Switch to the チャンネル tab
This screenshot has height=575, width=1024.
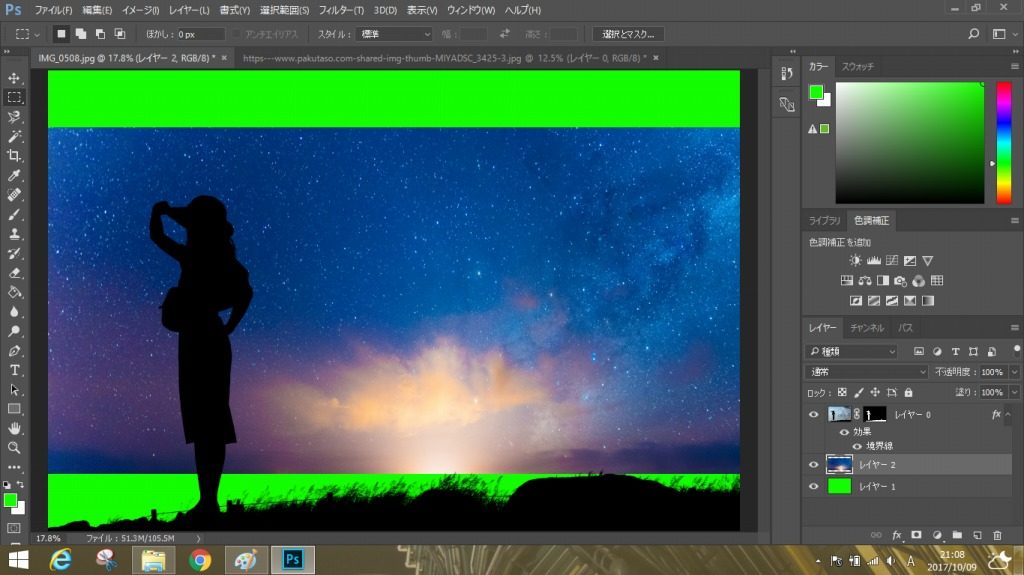click(x=866, y=328)
